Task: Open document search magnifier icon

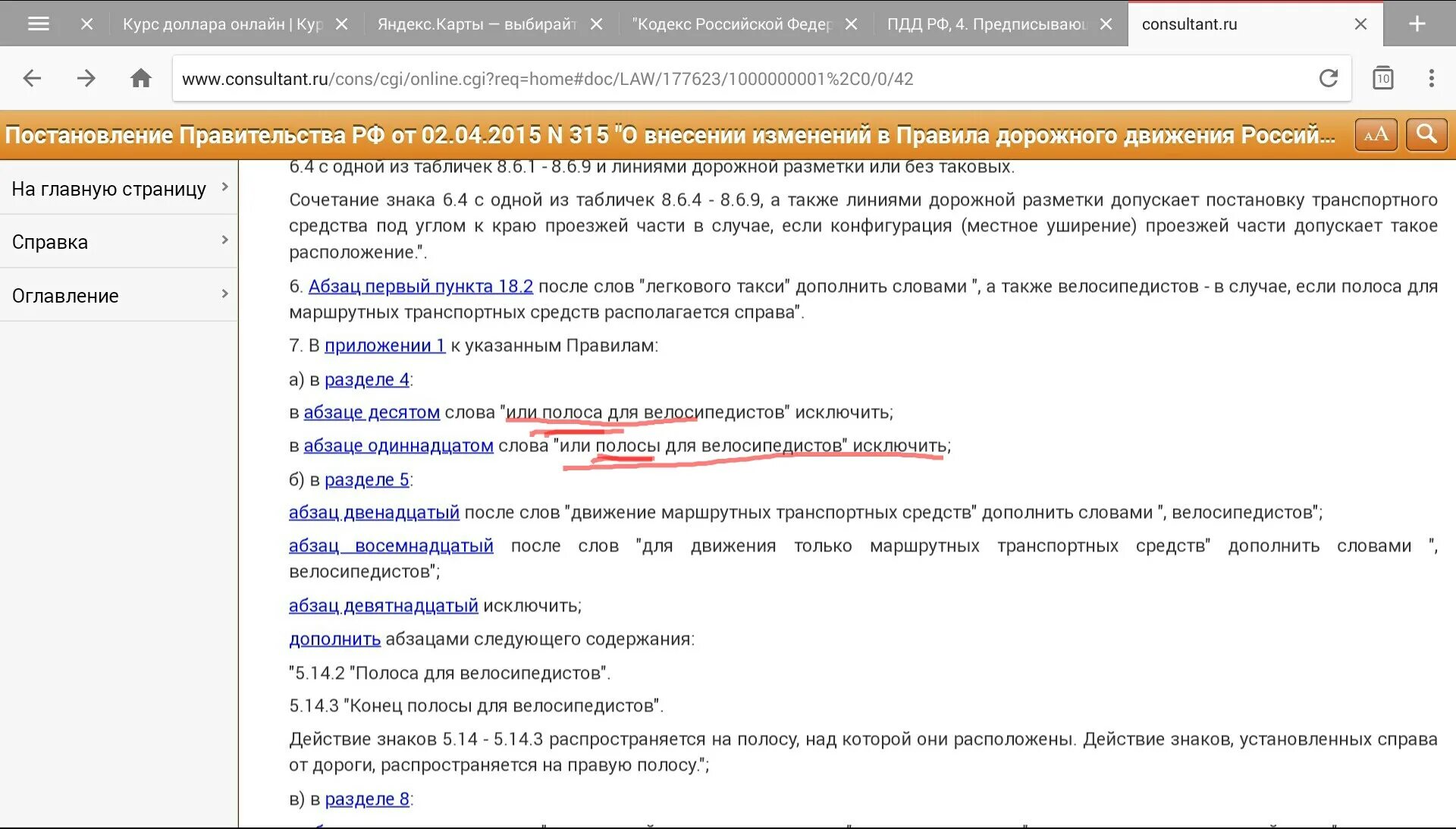Action: [x=1426, y=135]
